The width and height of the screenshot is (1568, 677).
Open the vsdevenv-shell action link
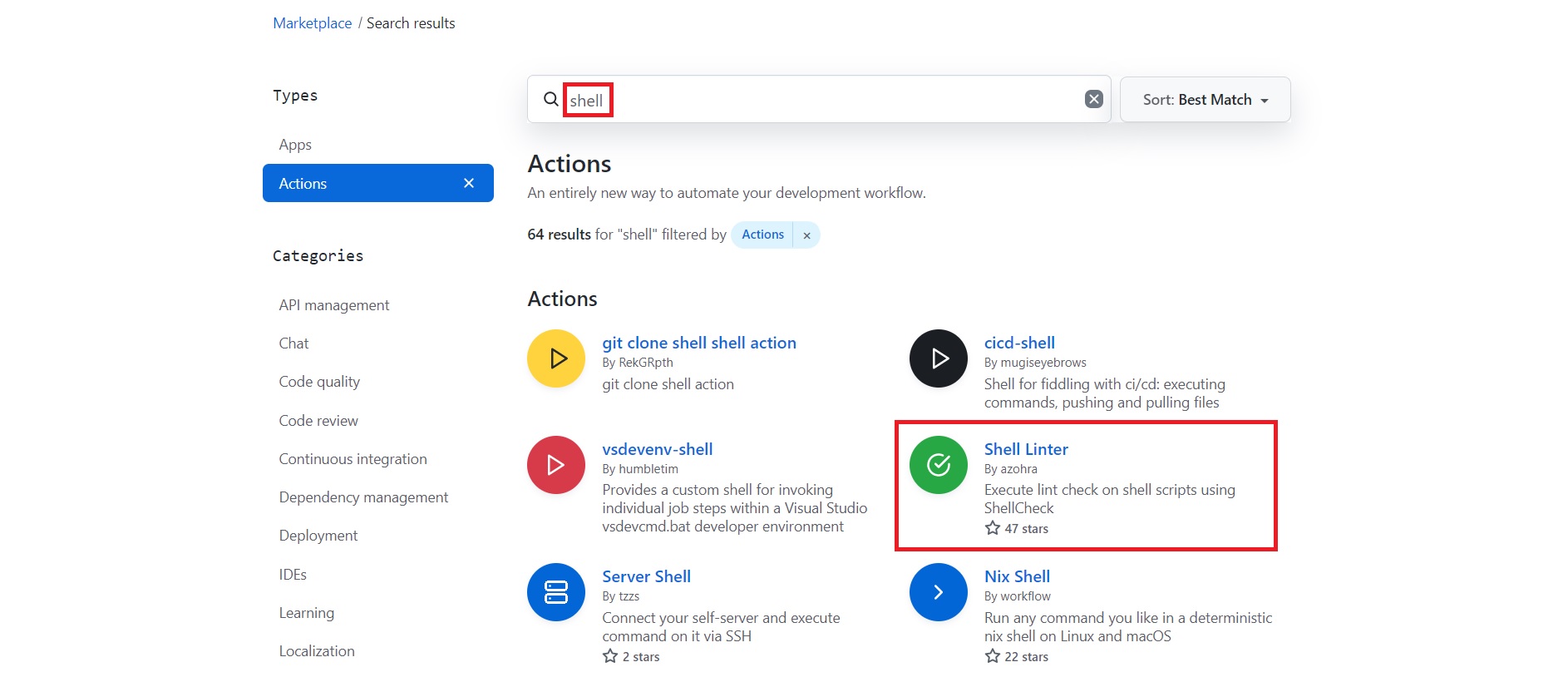pyautogui.click(x=658, y=449)
